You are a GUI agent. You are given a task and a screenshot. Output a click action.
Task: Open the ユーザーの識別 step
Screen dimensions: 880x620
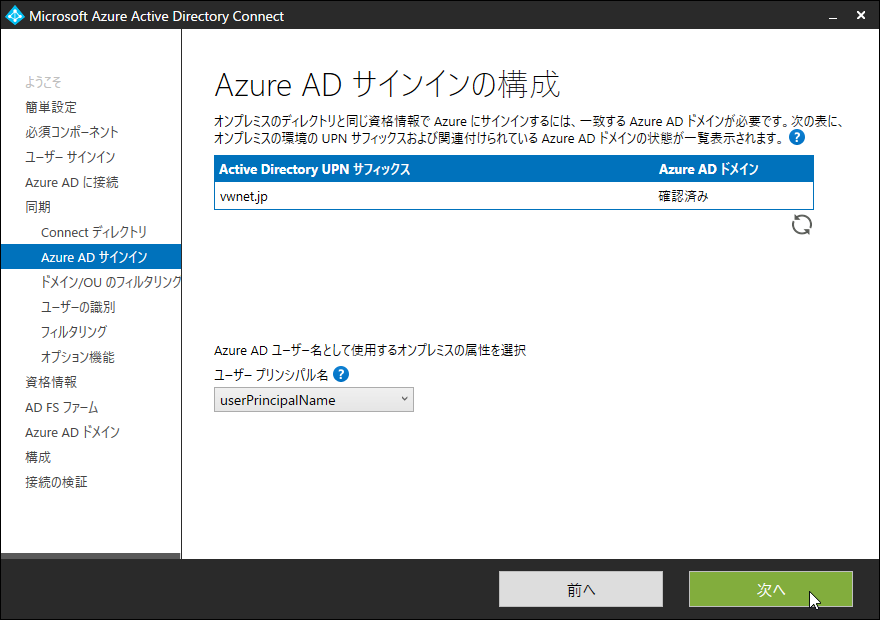click(x=78, y=307)
